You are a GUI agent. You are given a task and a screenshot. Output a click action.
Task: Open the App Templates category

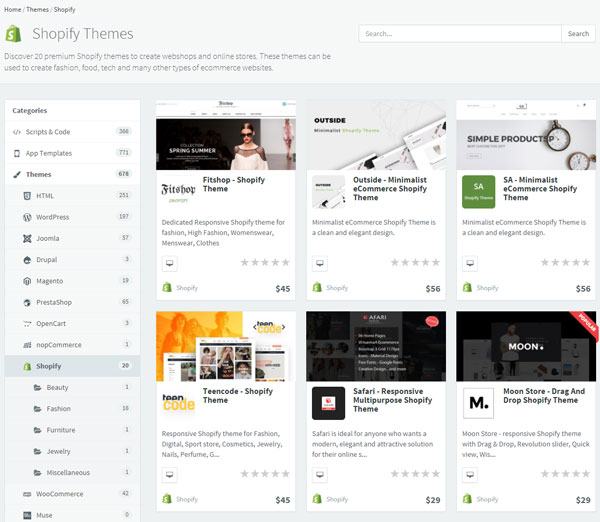pos(73,153)
